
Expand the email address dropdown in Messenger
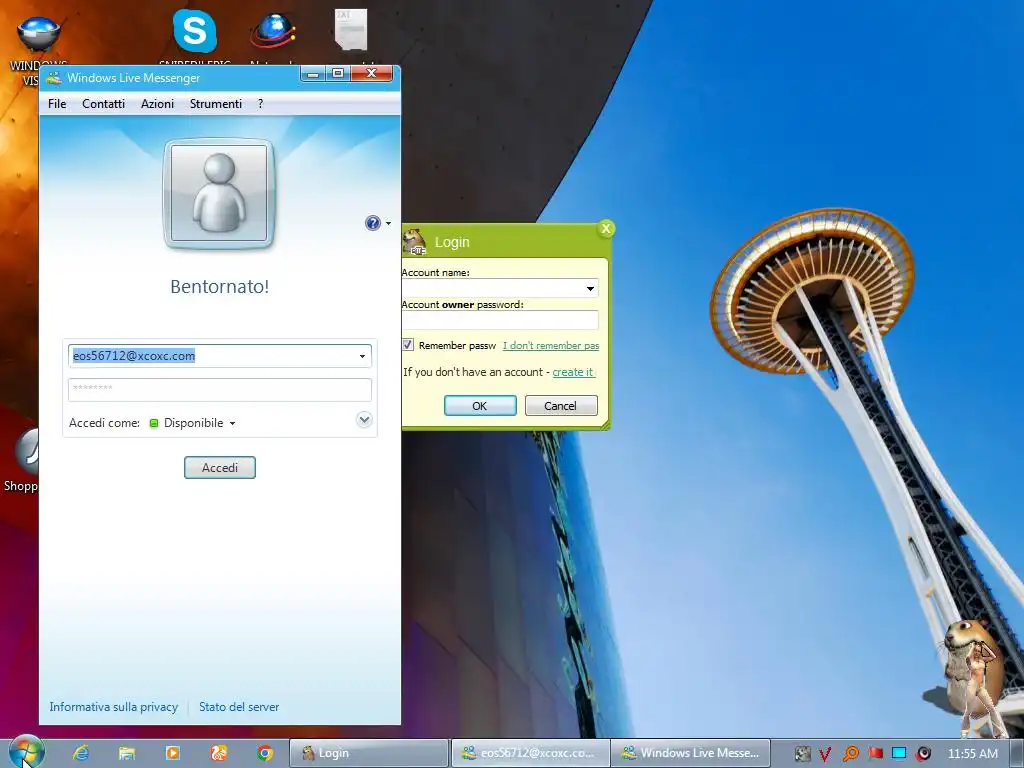click(362, 356)
